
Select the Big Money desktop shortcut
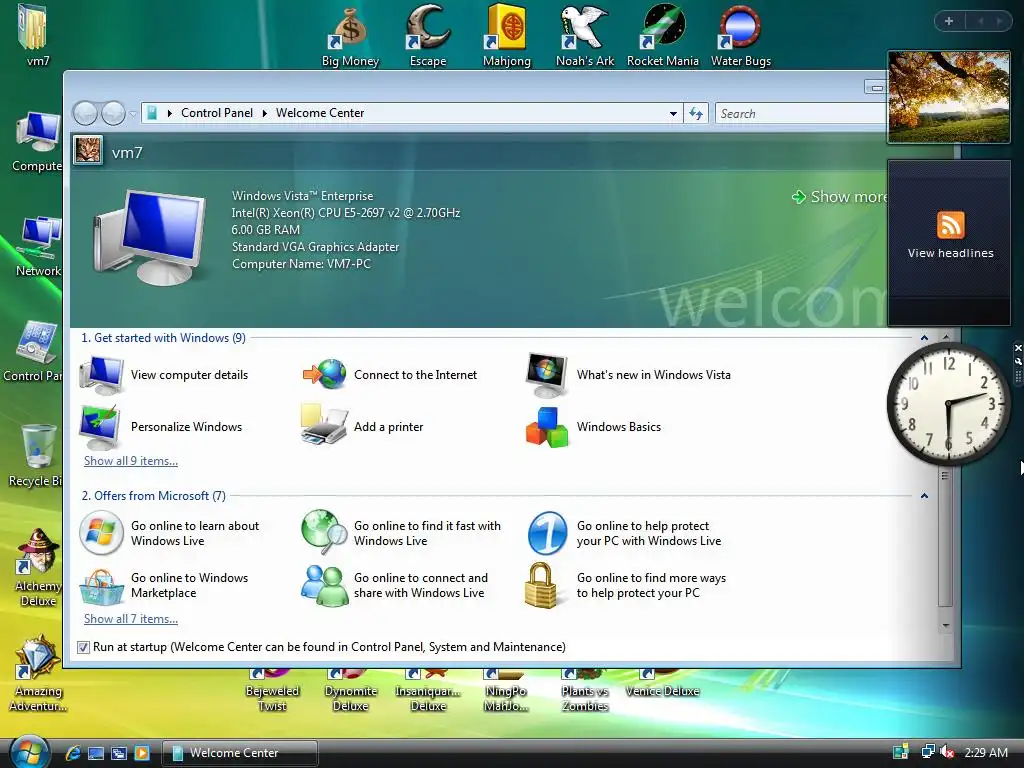point(351,37)
